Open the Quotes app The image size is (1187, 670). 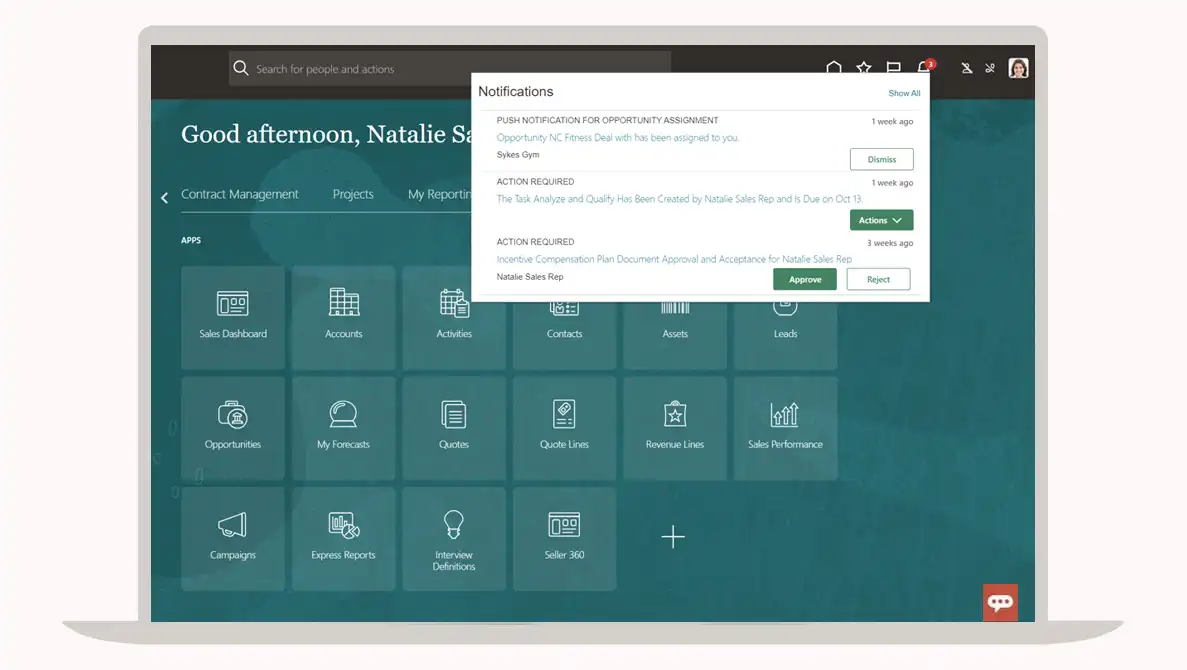click(x=454, y=427)
